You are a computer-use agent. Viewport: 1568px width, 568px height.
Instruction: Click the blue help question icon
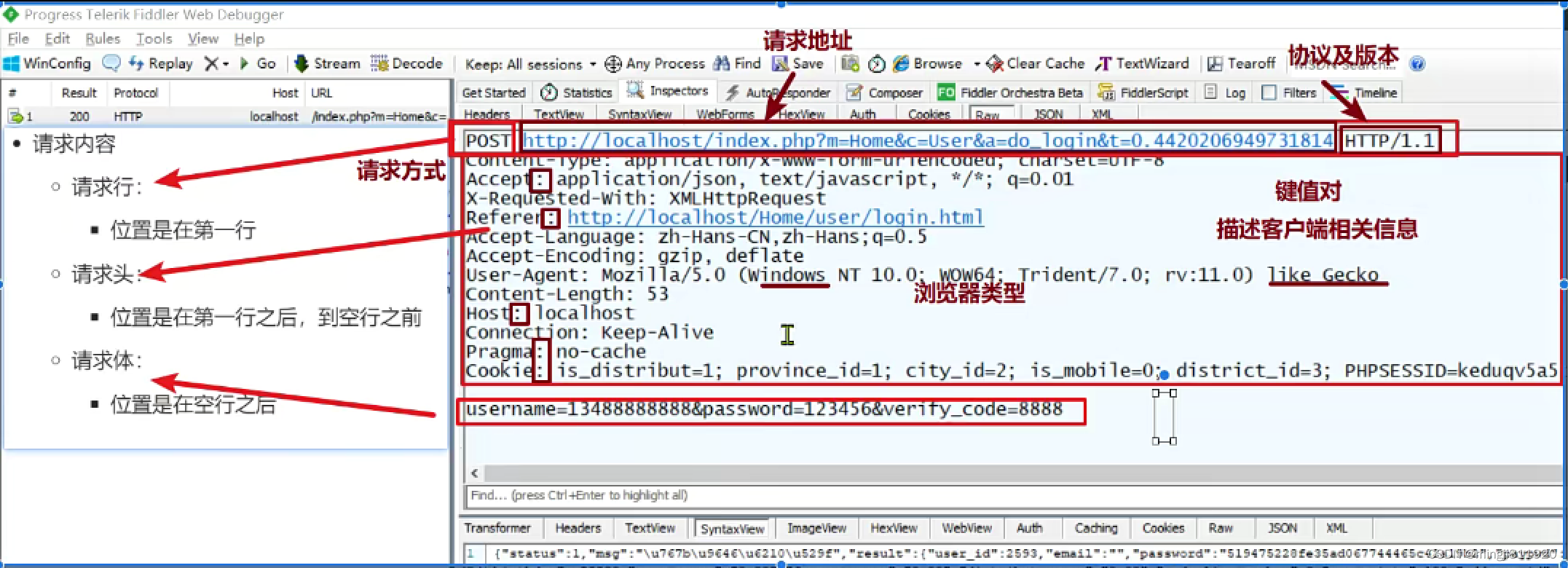click(1417, 64)
